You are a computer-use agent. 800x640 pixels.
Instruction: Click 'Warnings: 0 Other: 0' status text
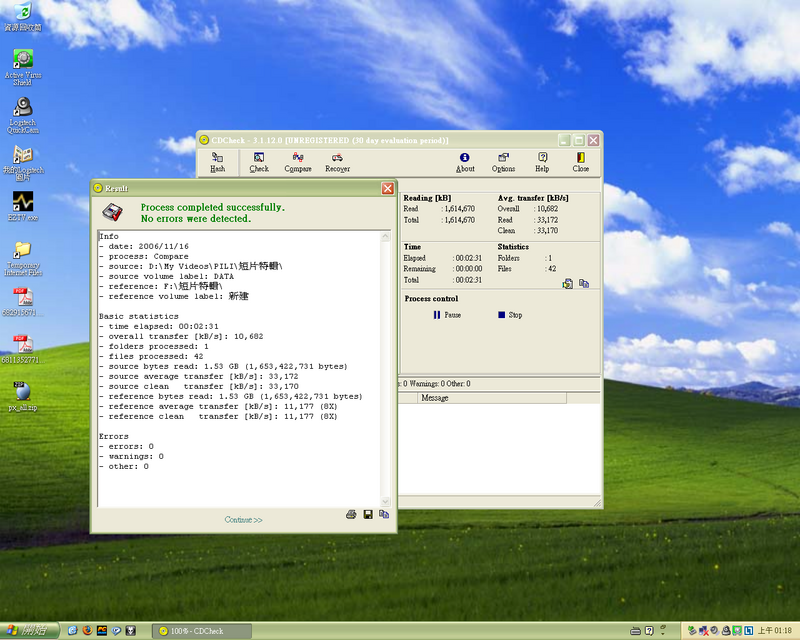coord(439,384)
